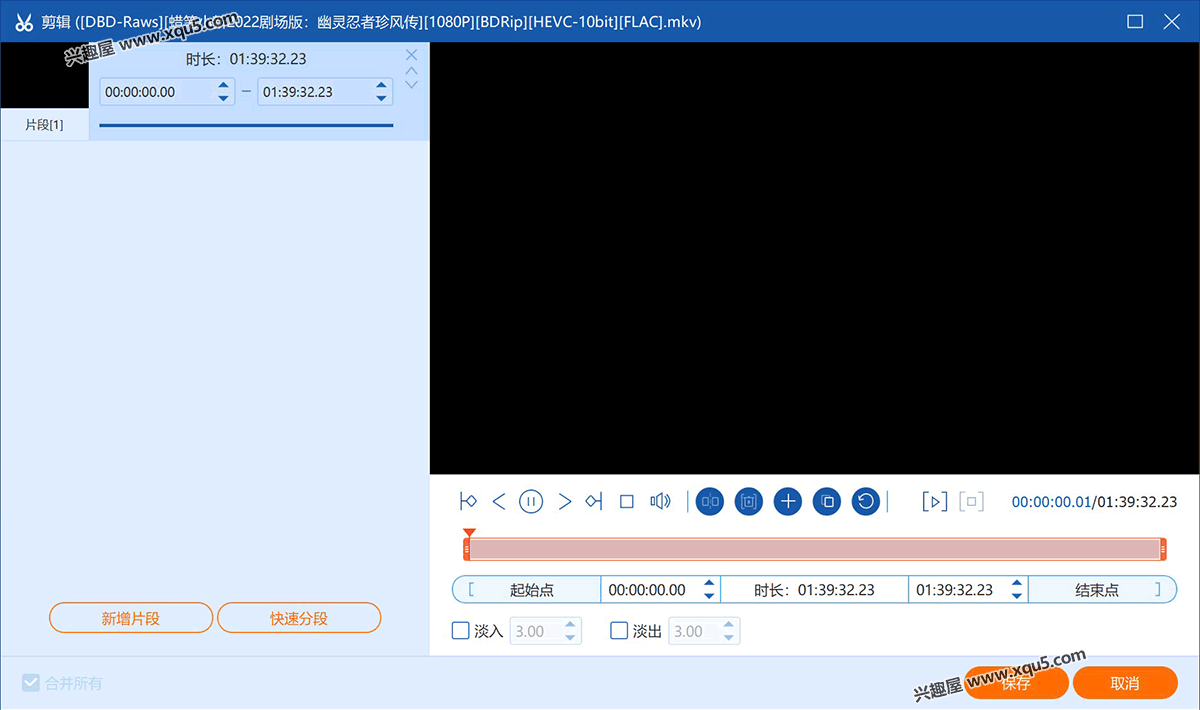Click the scissors app icon in the title bar
This screenshot has width=1200, height=710.
[x=24, y=21]
